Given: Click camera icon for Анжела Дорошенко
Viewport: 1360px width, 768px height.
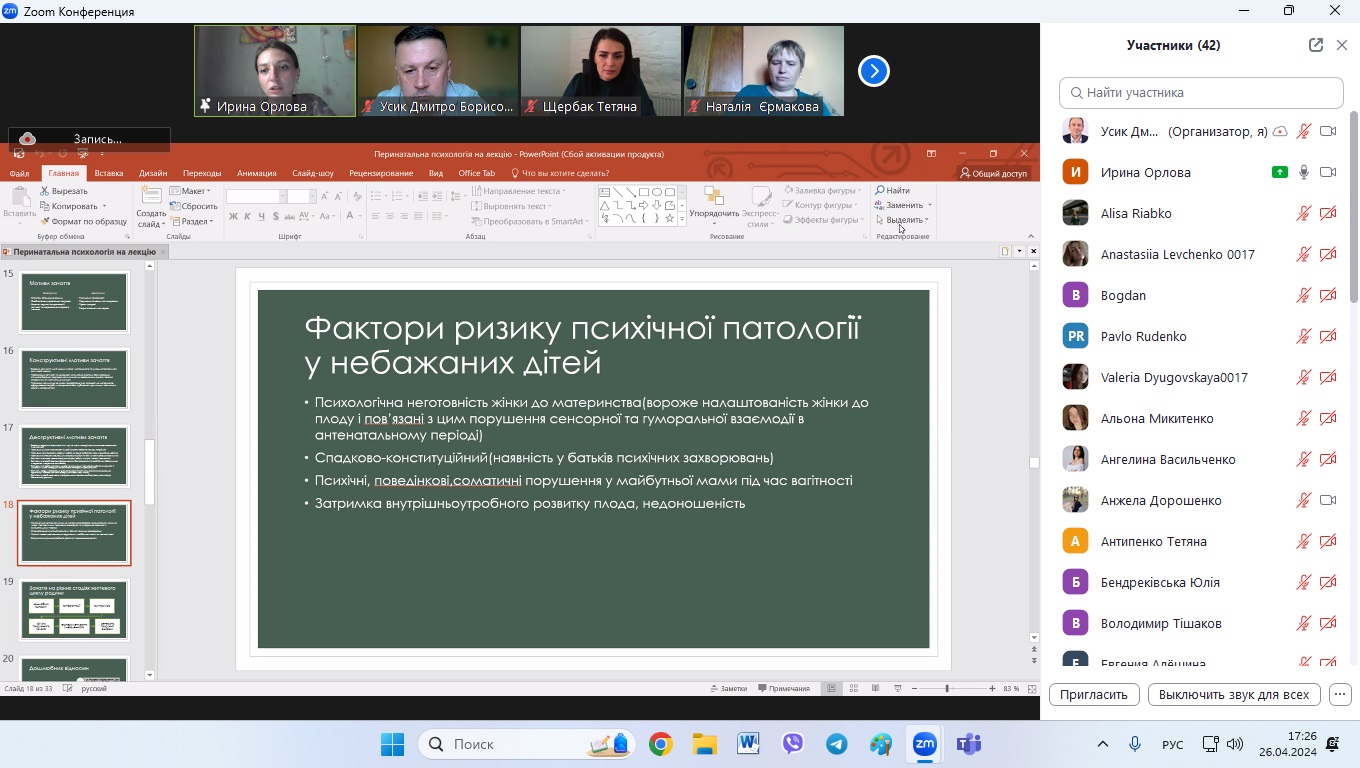Looking at the screenshot, I should (1328, 500).
